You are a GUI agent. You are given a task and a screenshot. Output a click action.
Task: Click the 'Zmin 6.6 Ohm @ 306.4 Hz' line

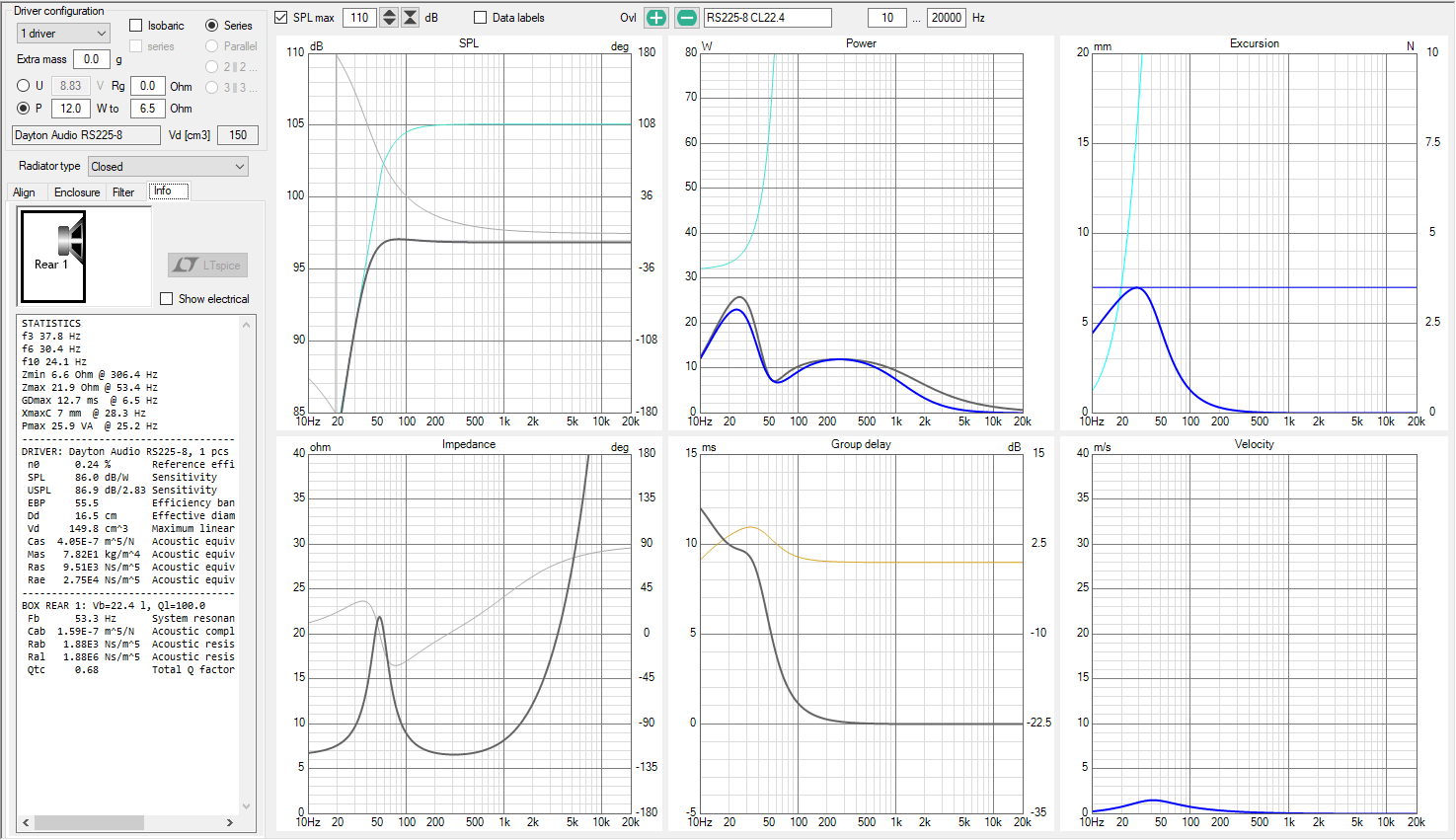click(90, 375)
